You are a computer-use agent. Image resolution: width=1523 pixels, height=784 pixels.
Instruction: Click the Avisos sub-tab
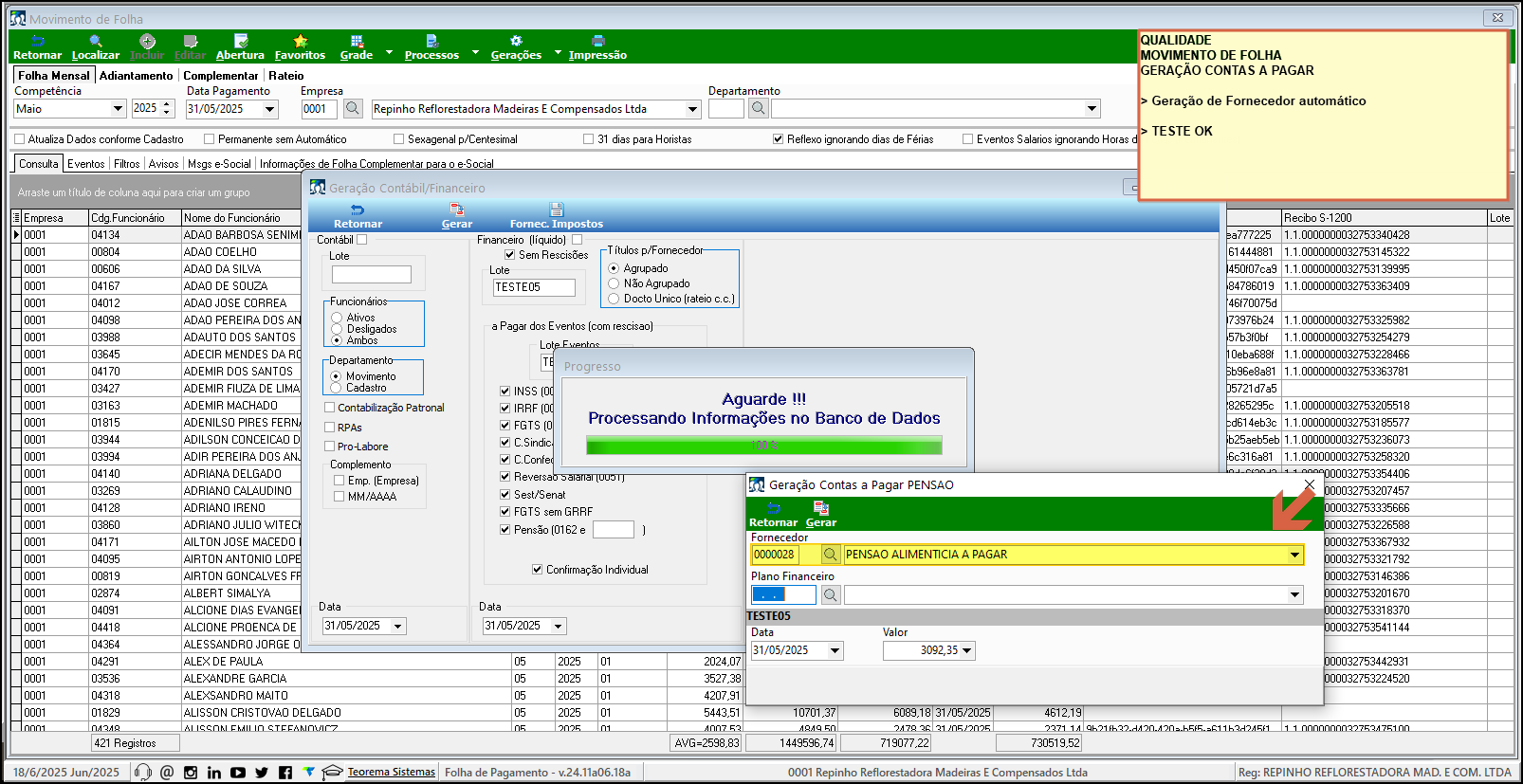point(164,164)
